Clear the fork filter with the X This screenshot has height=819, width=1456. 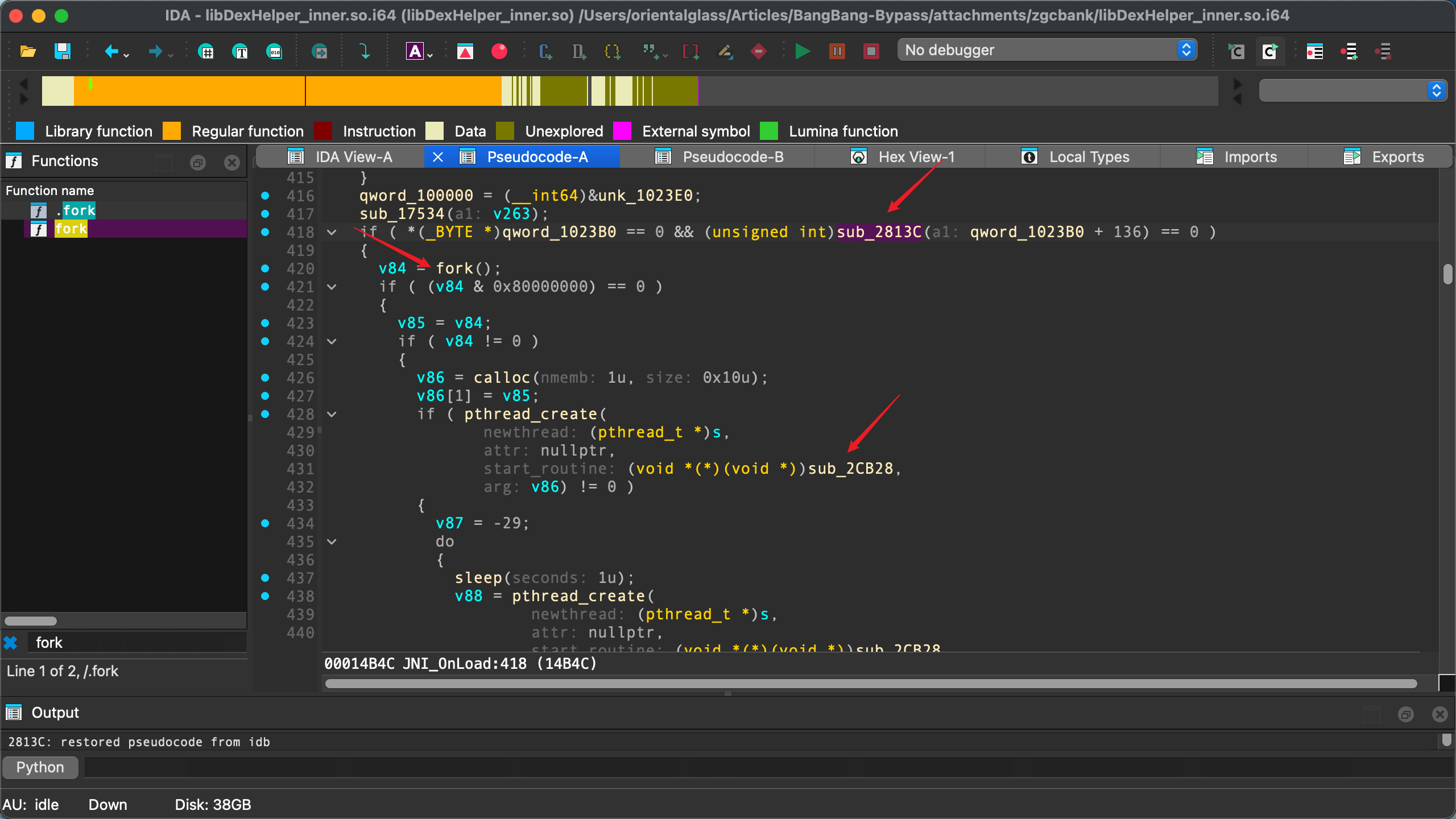pos(11,643)
